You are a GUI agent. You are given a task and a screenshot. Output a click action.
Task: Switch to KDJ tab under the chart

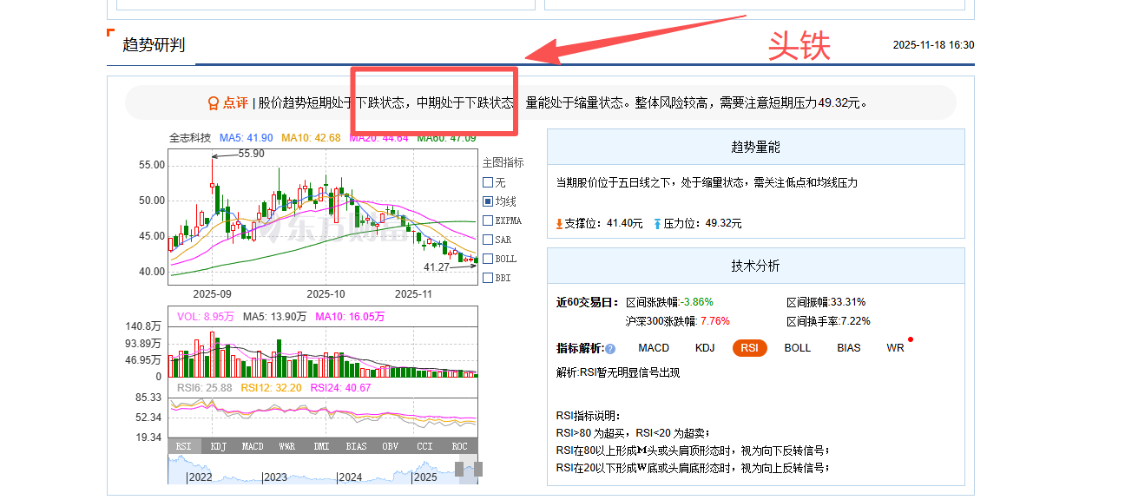pyautogui.click(x=219, y=446)
